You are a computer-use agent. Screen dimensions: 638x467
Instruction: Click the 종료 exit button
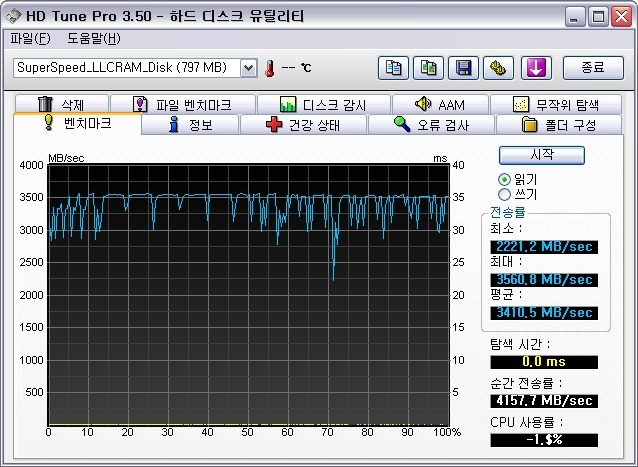(593, 68)
